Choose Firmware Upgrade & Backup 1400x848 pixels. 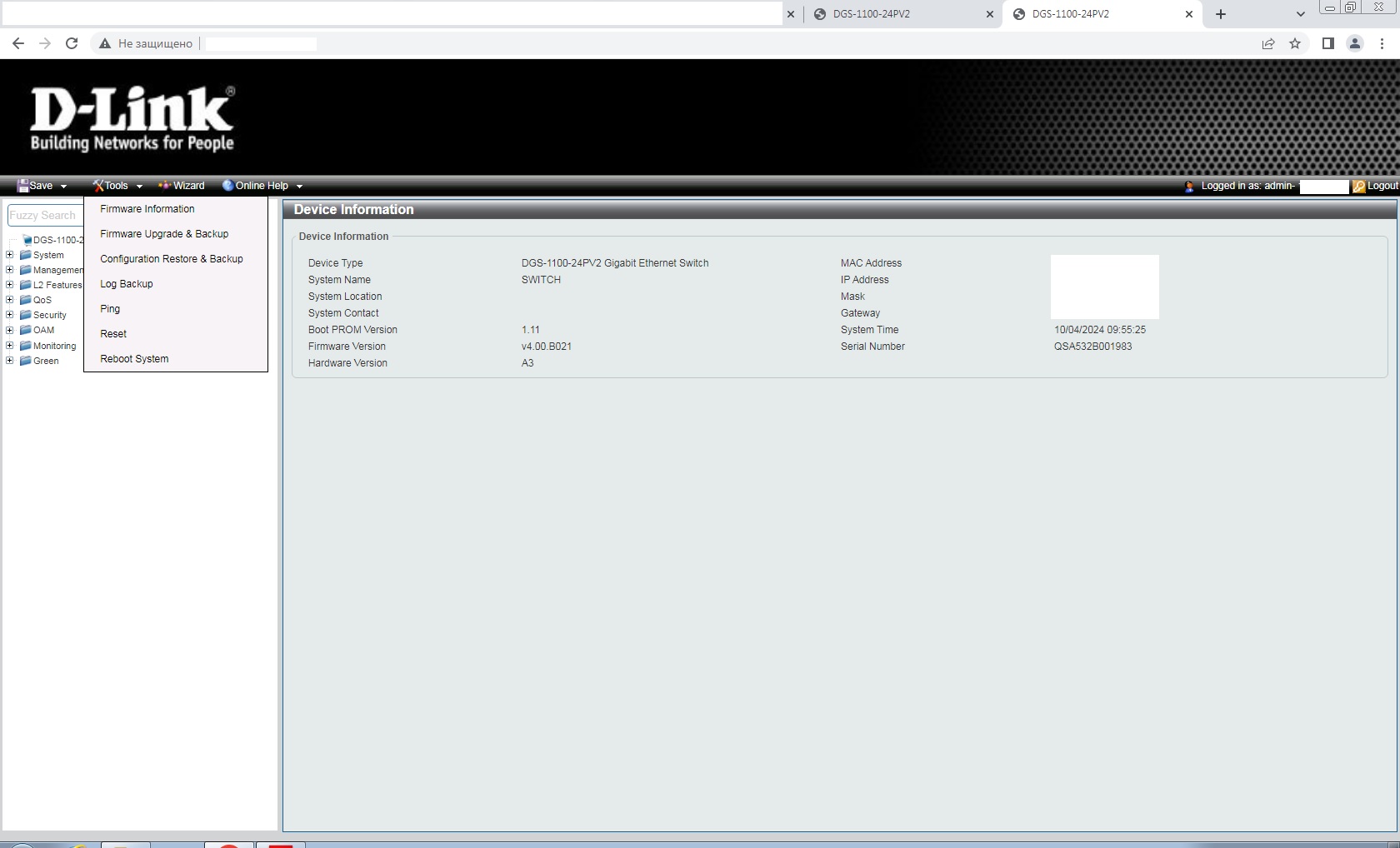[x=176, y=234]
